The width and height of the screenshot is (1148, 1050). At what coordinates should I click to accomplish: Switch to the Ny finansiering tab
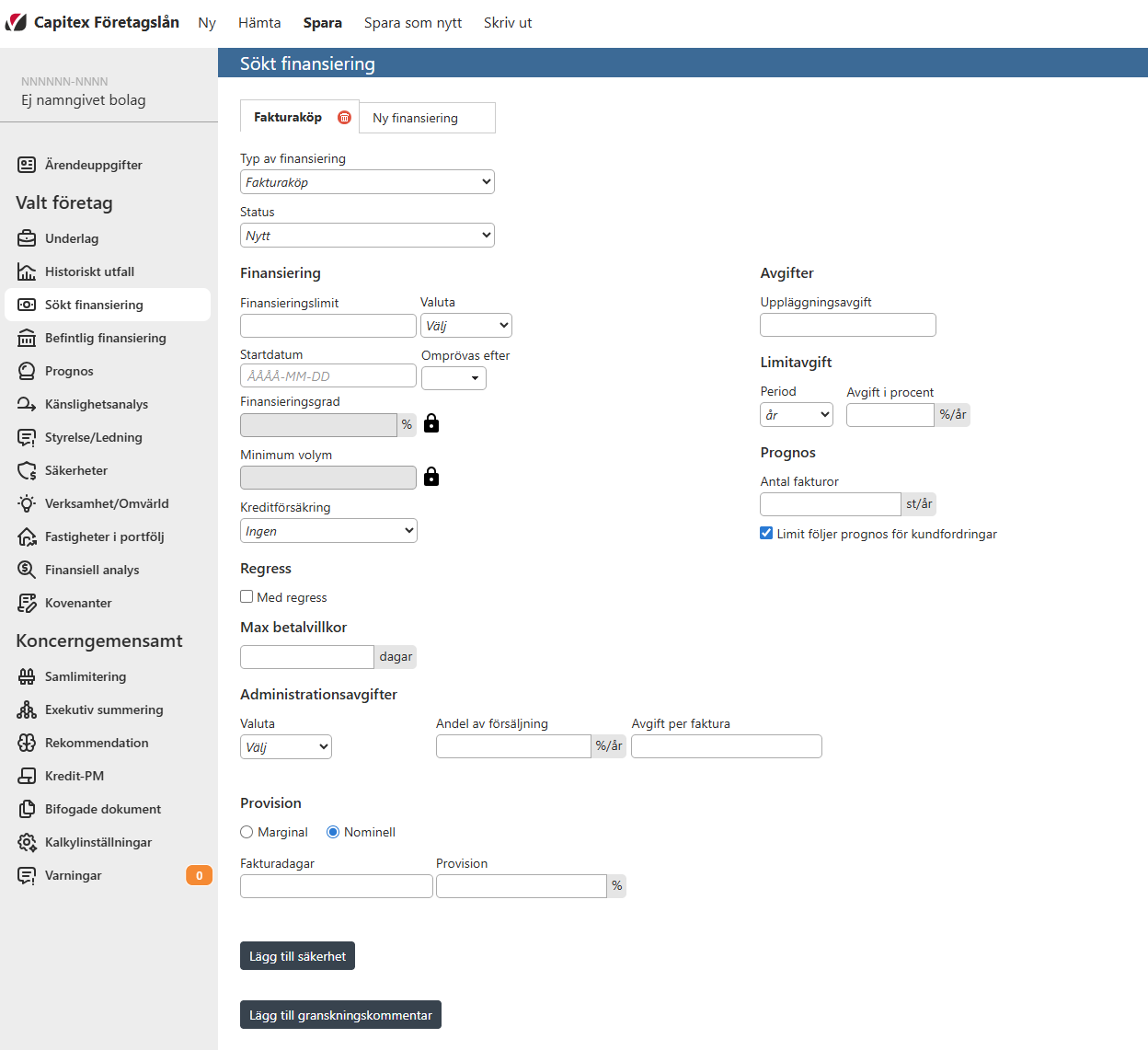(427, 118)
